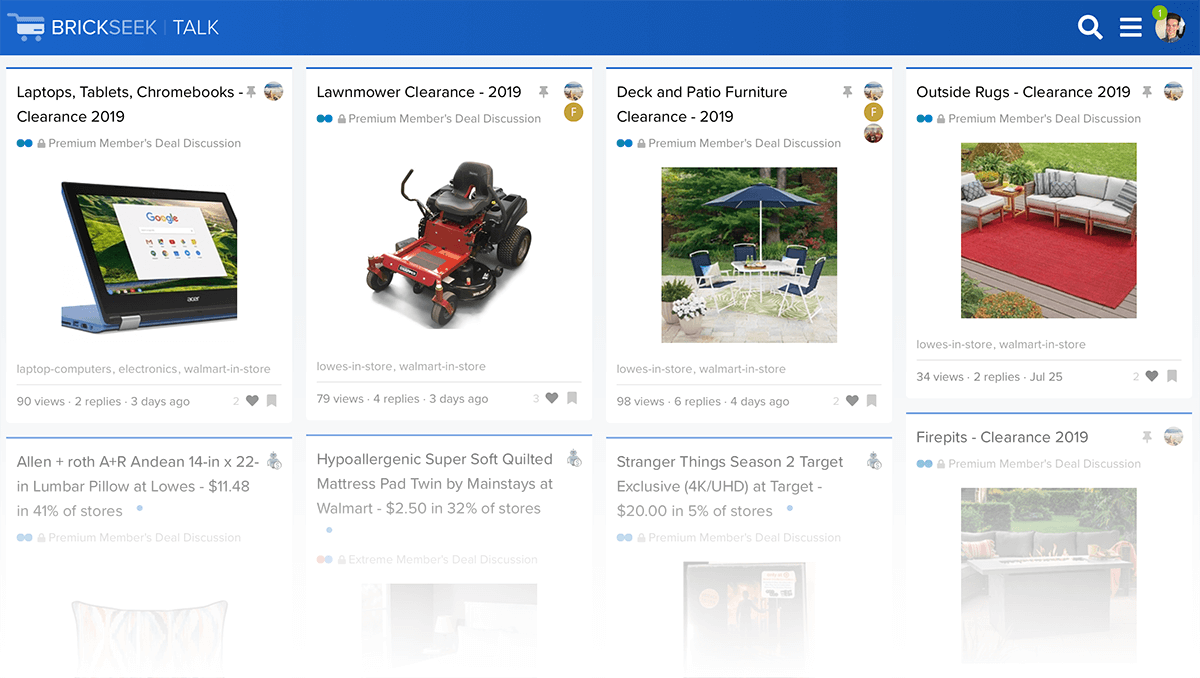Click the firepit table image
This screenshot has height=678, width=1200.
click(1049, 575)
